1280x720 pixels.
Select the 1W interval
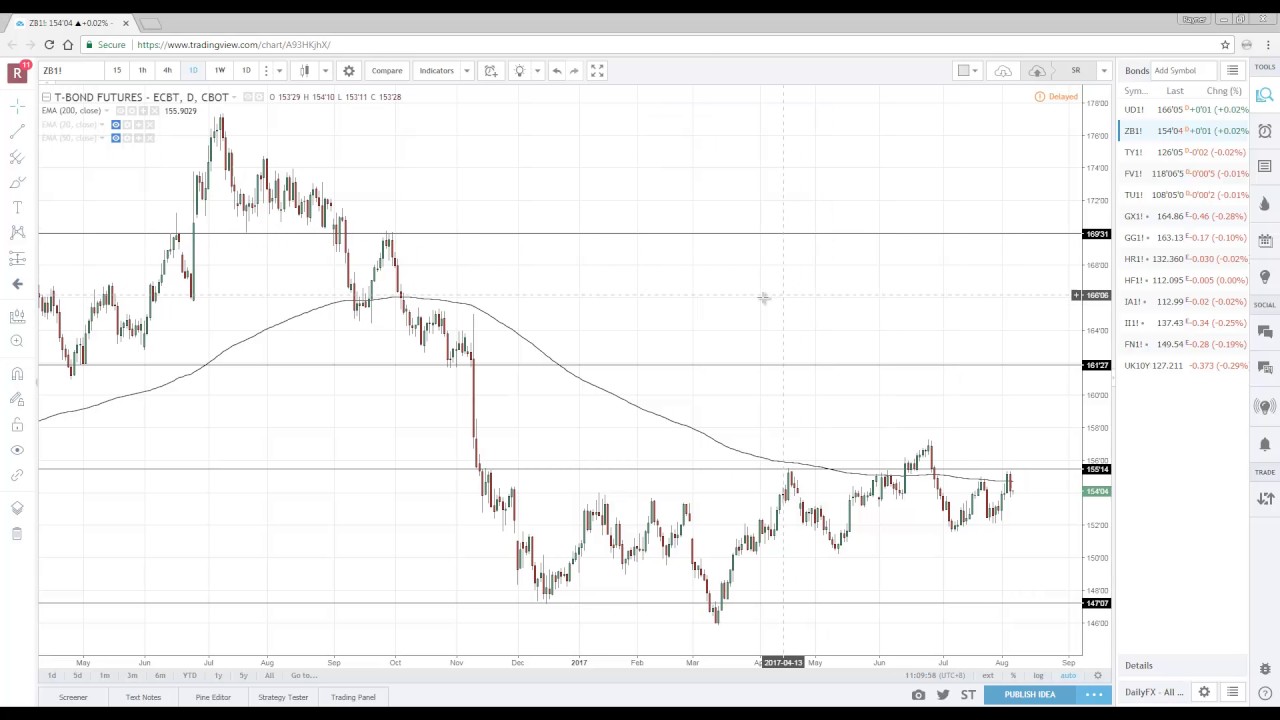pyautogui.click(x=220, y=71)
